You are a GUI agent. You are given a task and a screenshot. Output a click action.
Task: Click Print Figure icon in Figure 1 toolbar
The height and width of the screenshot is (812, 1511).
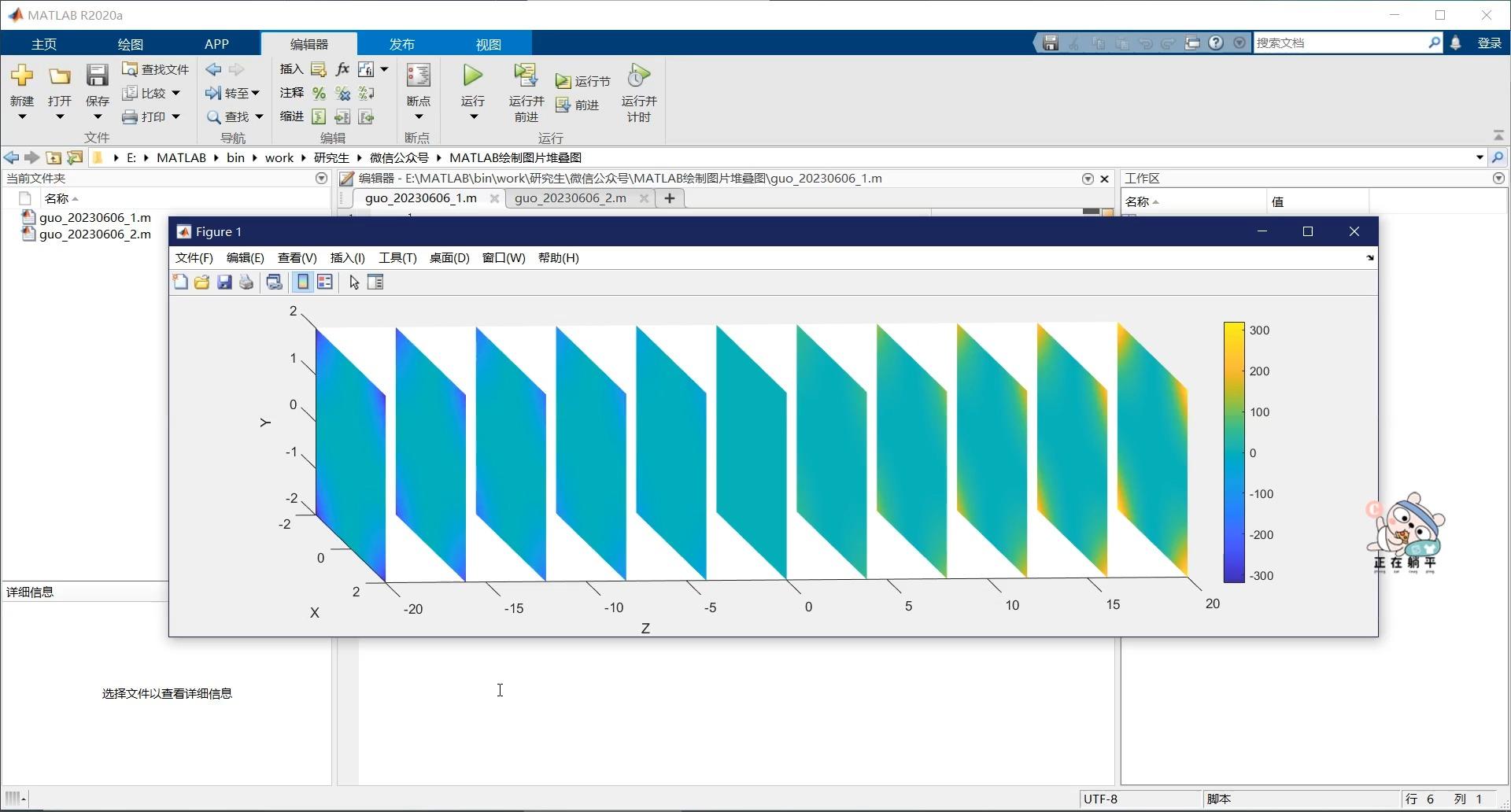click(x=246, y=282)
